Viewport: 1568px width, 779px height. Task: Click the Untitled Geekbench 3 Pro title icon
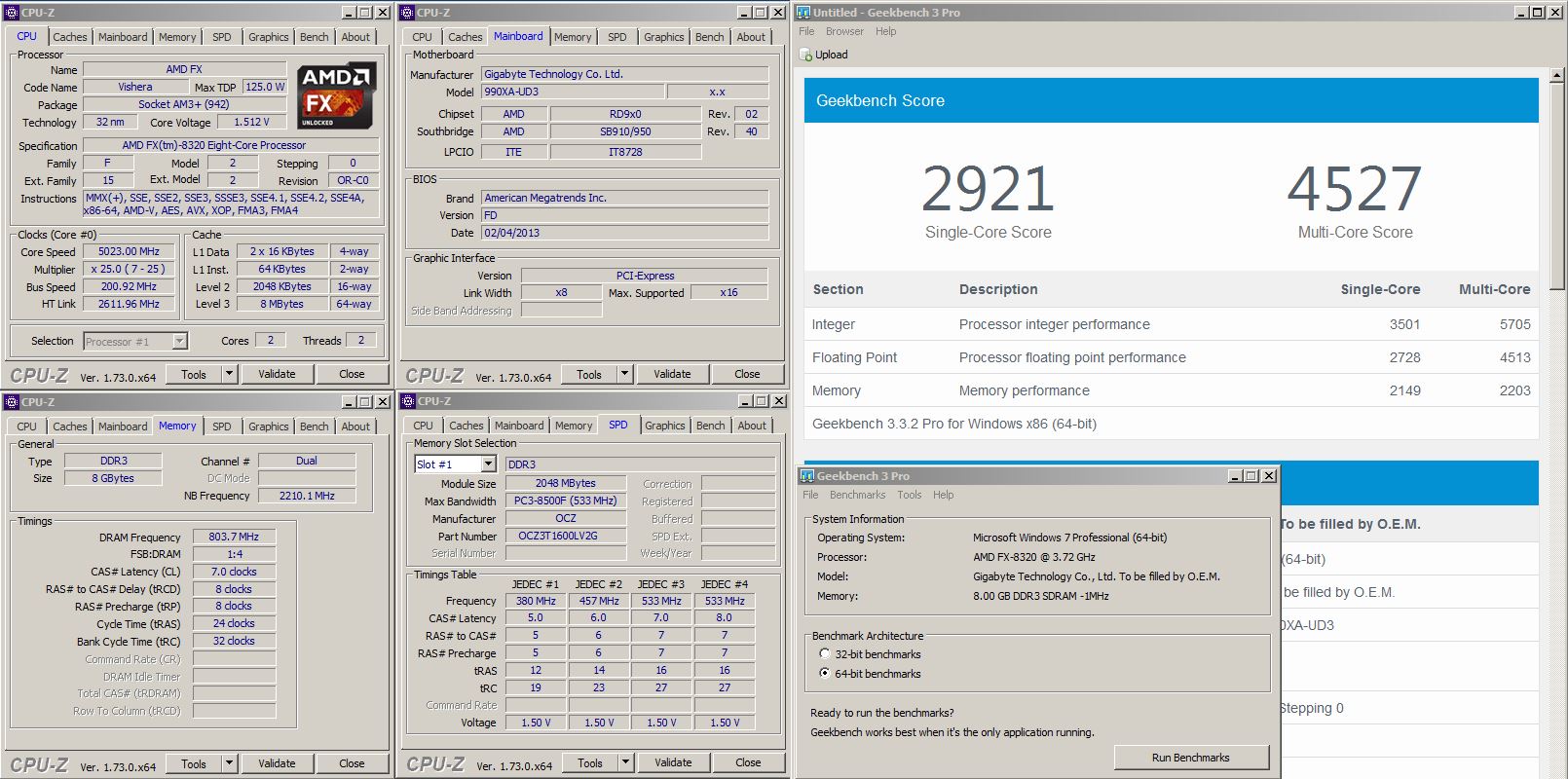point(804,13)
